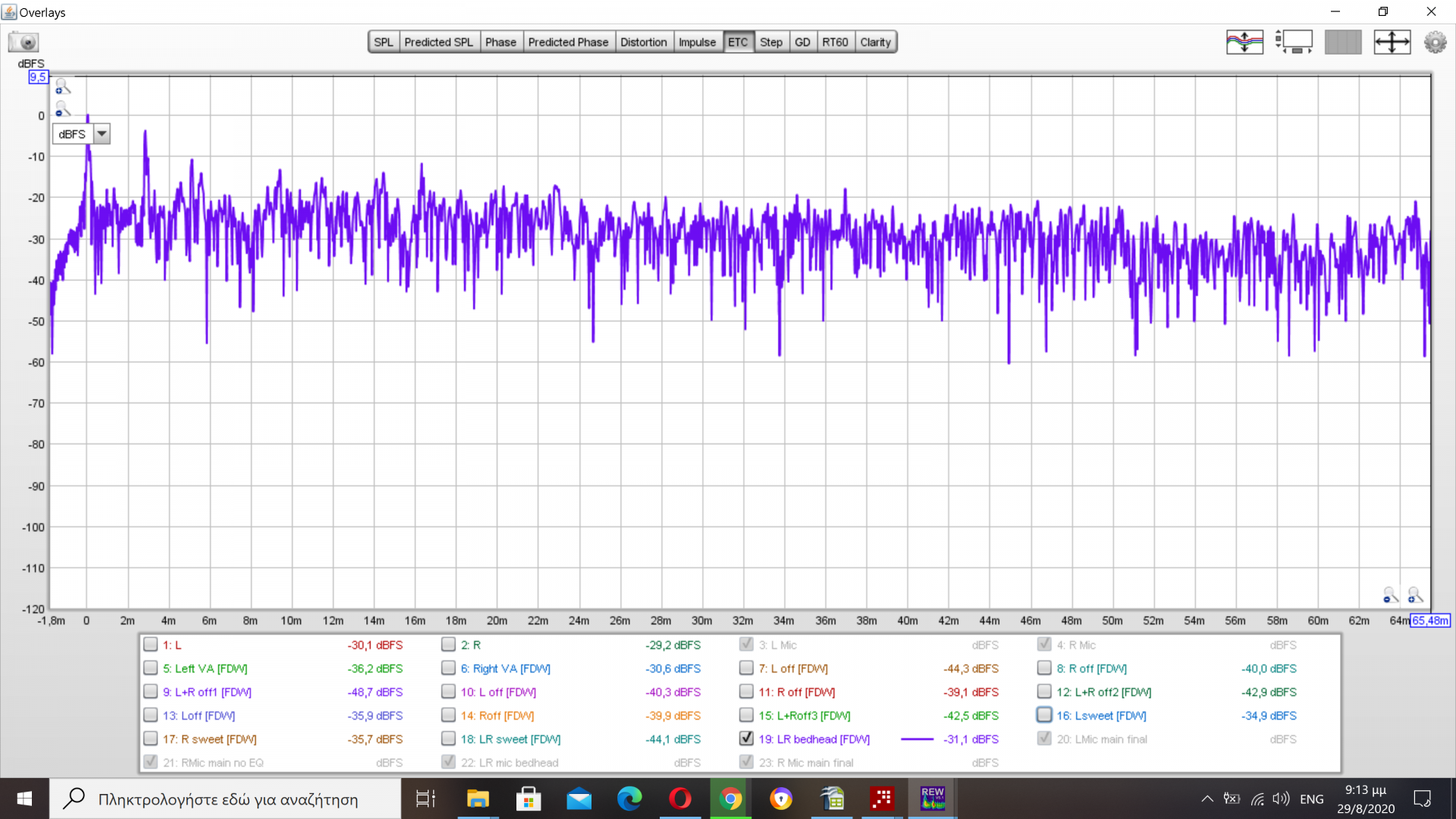Open Task View on the taskbar
1456x819 pixels.
pos(425,799)
